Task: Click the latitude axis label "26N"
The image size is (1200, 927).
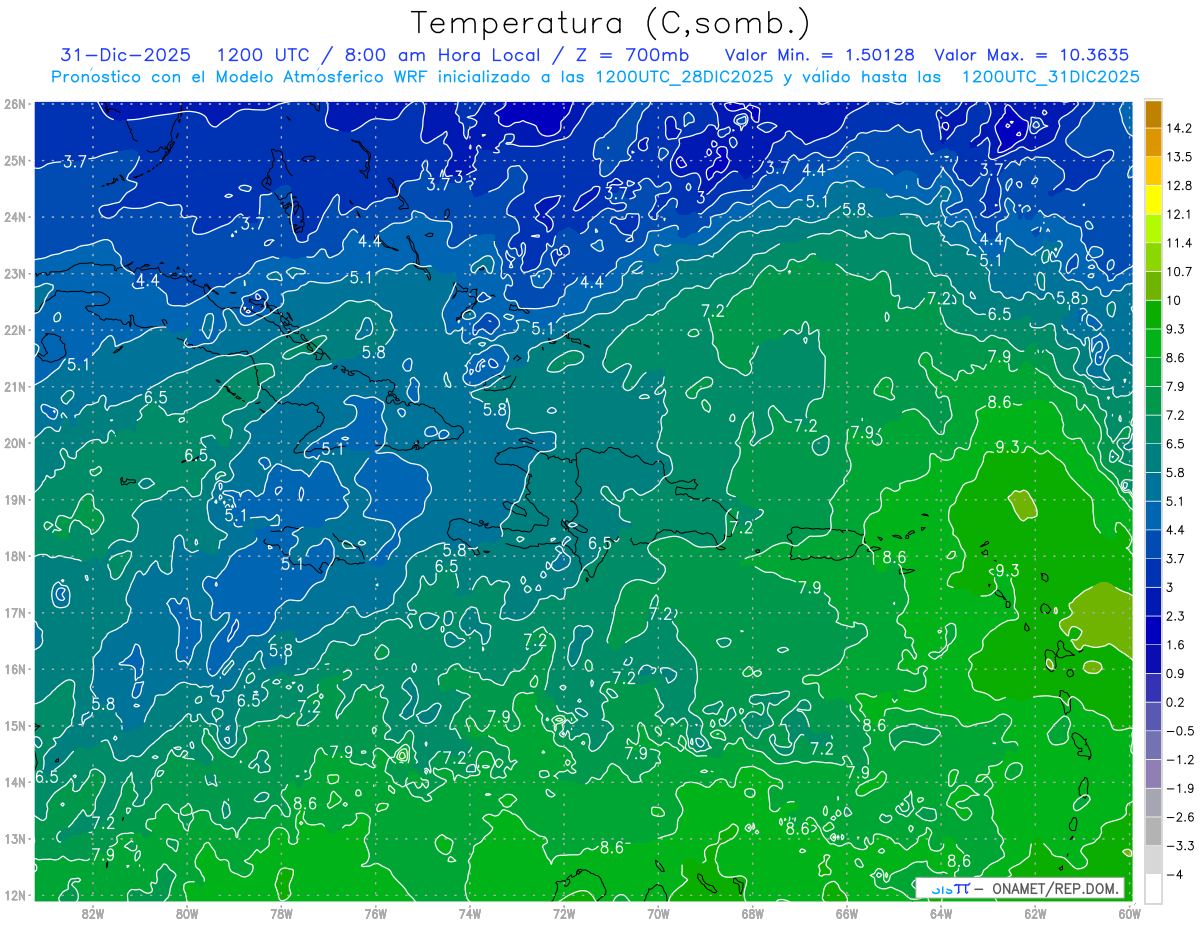Action: coord(15,104)
